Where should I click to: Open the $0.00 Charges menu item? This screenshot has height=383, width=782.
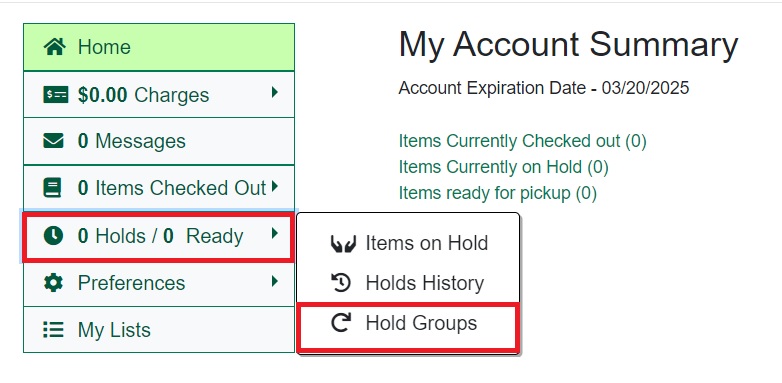[x=159, y=94]
